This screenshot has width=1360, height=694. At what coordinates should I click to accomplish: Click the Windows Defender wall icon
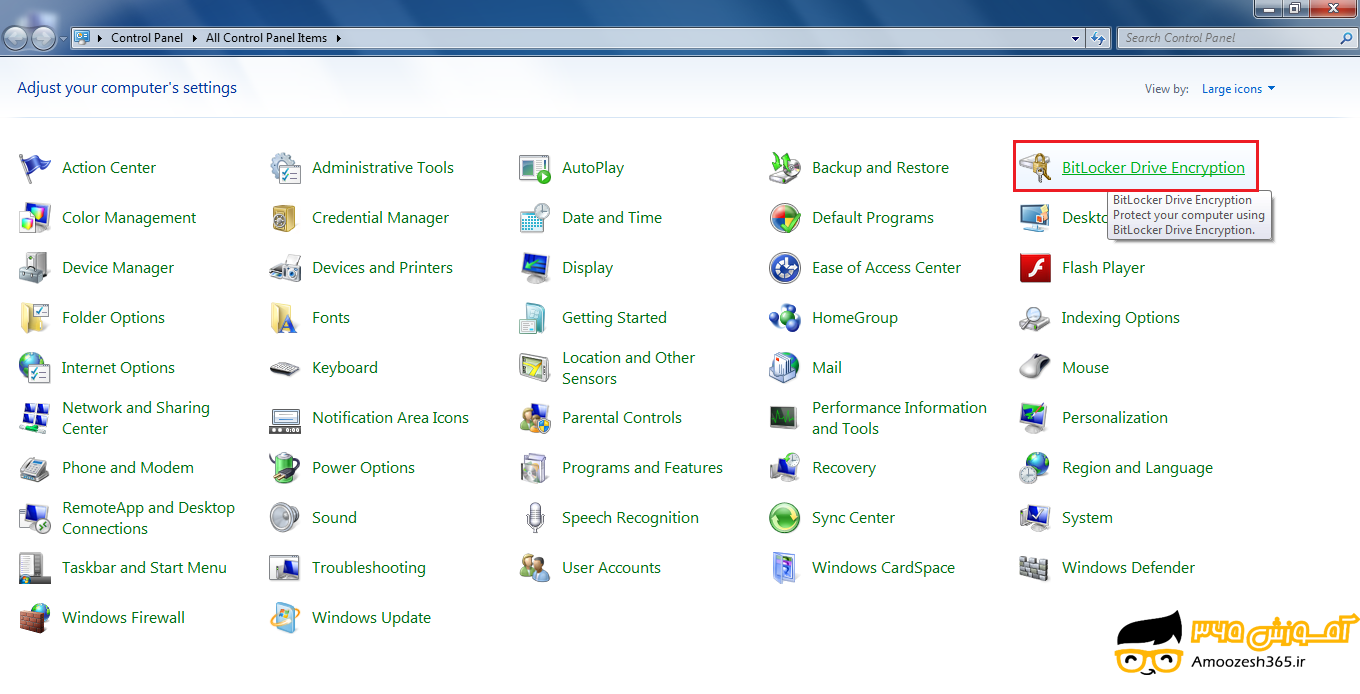[1035, 568]
